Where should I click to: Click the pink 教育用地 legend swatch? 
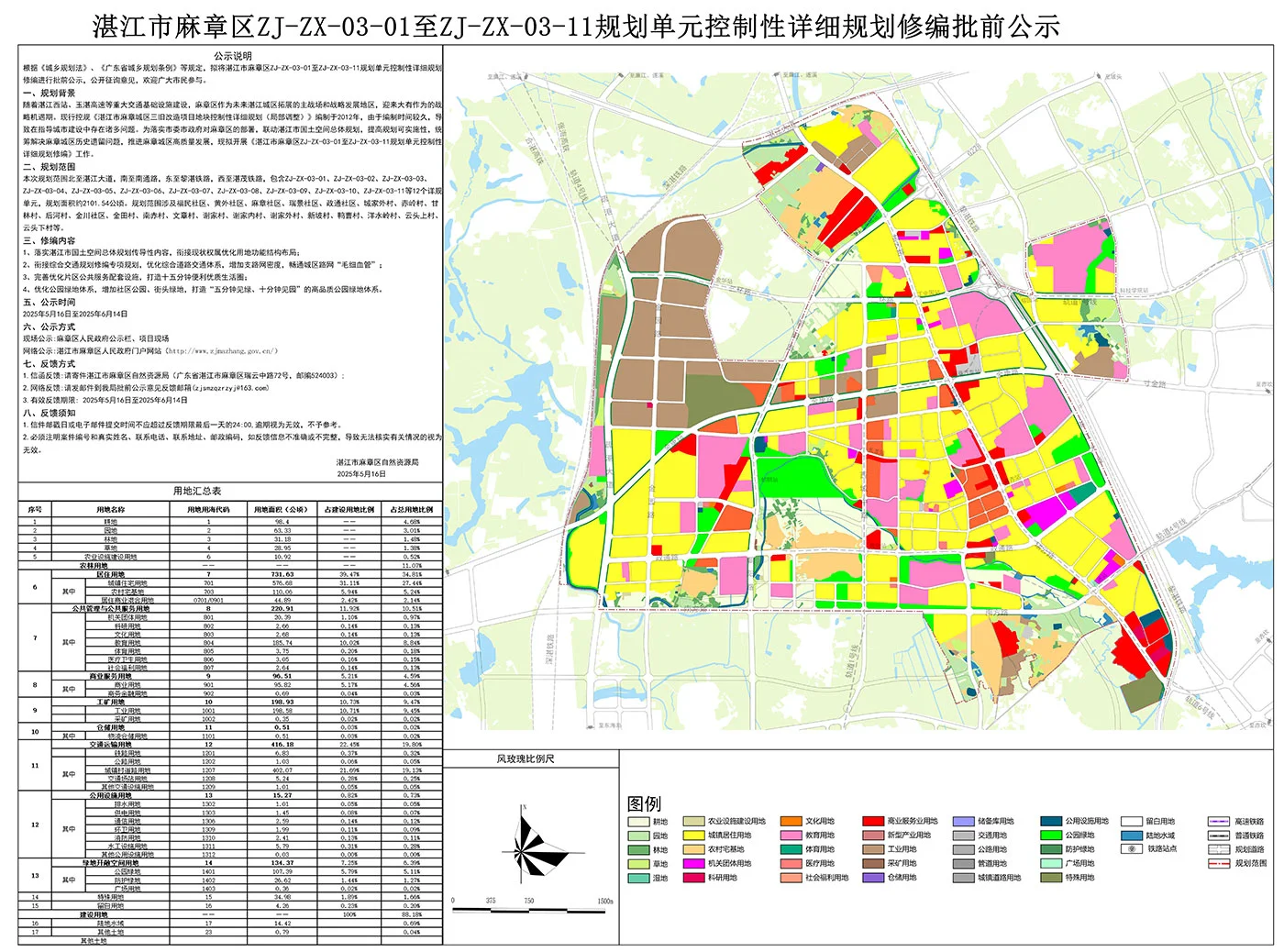click(x=791, y=836)
